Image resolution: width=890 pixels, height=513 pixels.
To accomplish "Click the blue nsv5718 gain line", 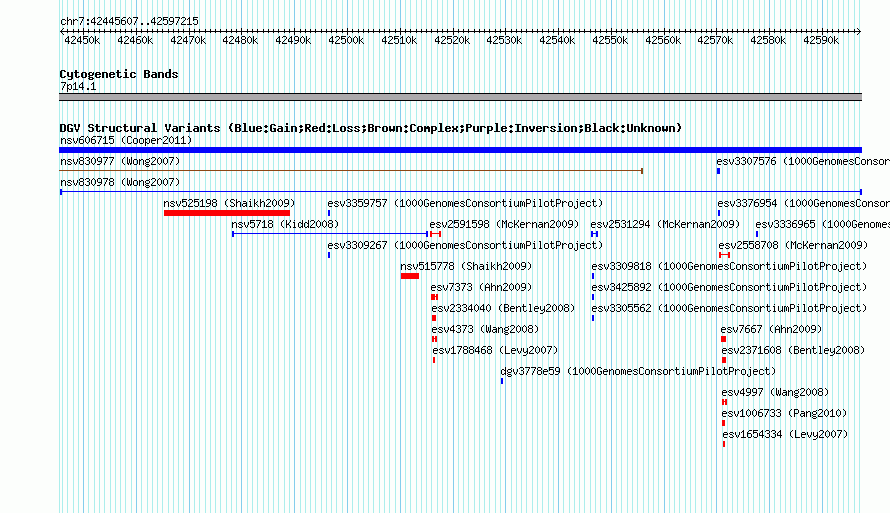I will (x=330, y=234).
